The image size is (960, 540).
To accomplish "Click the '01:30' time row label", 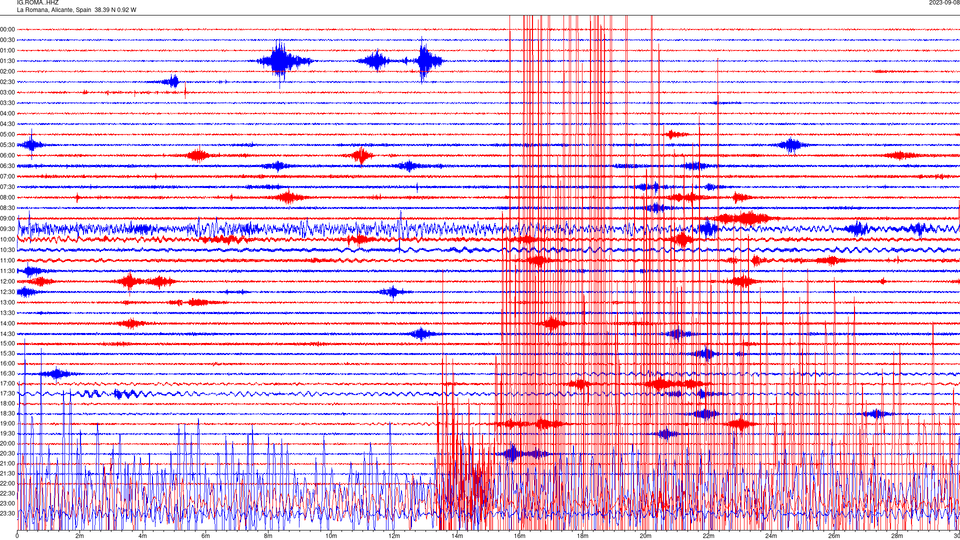I will point(8,61).
